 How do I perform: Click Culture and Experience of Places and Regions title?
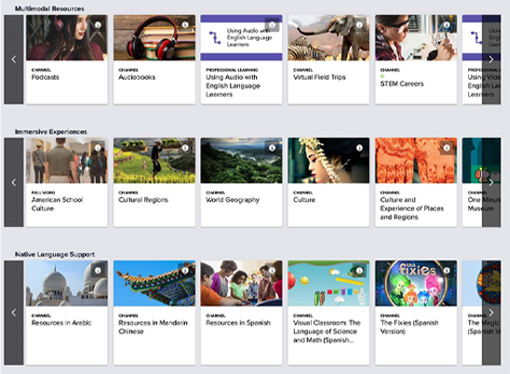412,209
